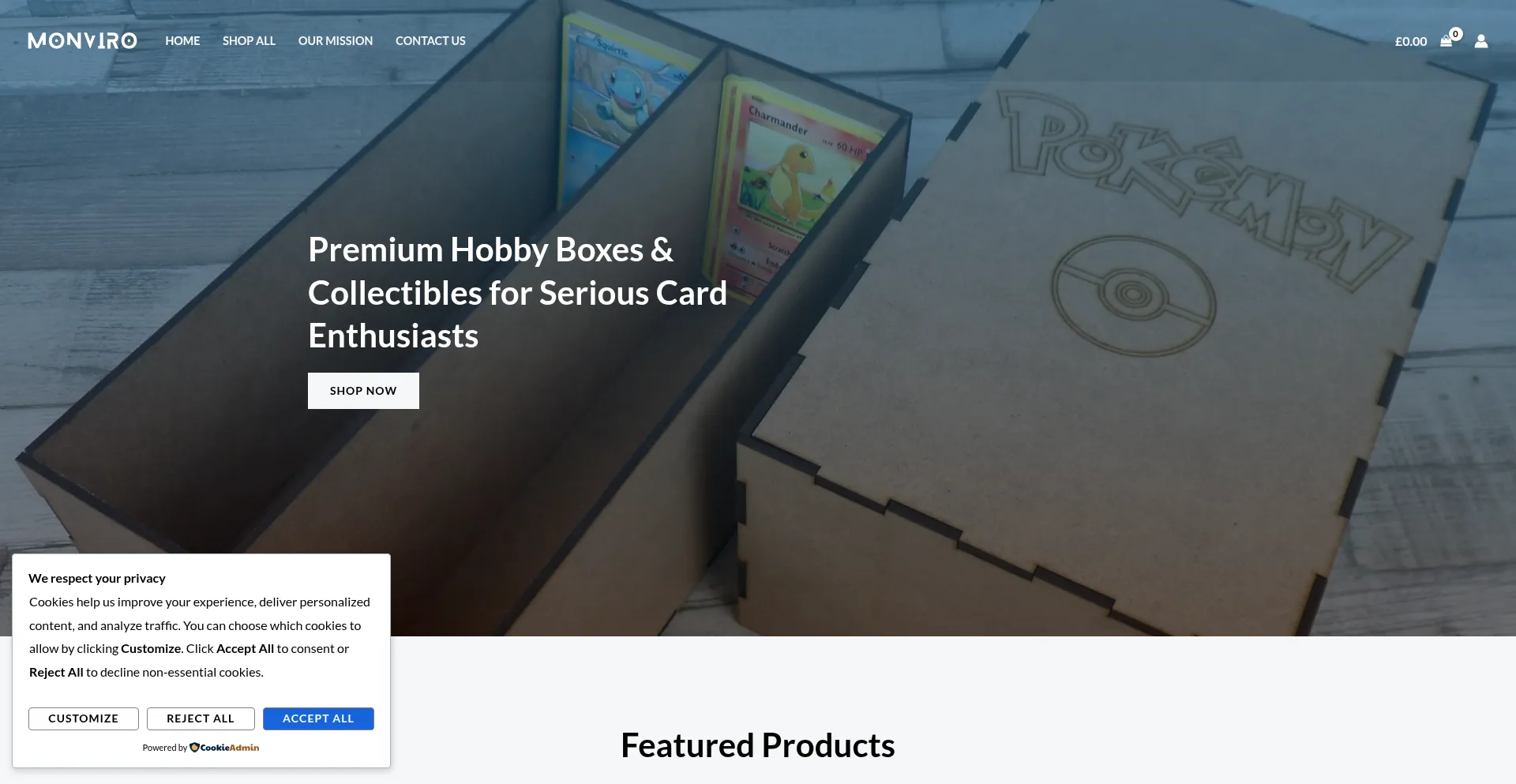1516x784 pixels.
Task: Click the £0.00 cart total
Action: tap(1411, 42)
